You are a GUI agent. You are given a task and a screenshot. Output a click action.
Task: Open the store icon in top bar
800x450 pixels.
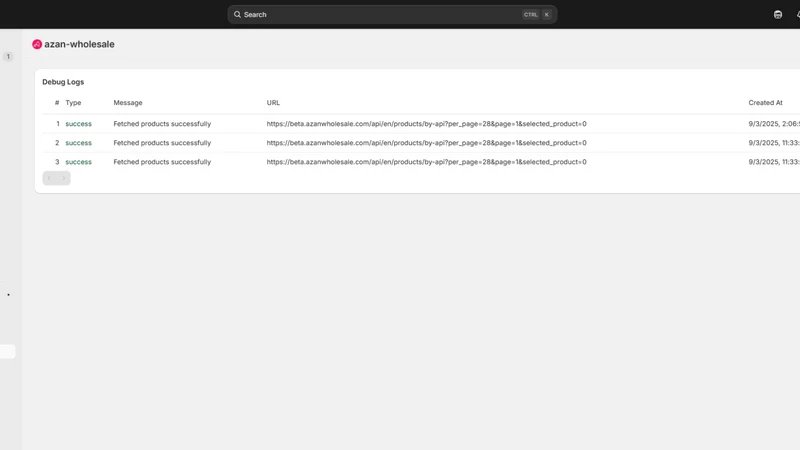(778, 15)
